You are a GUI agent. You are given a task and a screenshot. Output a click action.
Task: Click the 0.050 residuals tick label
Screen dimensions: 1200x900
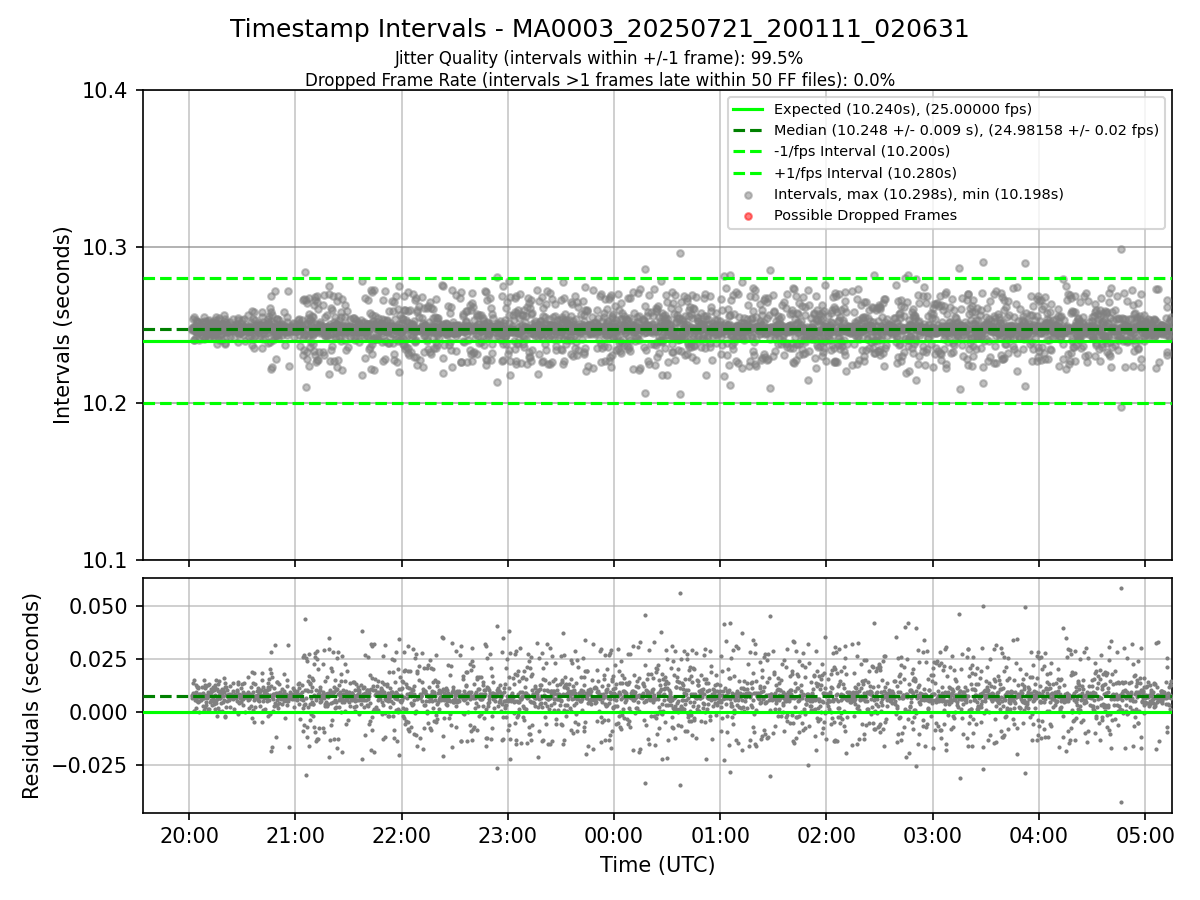coord(98,606)
